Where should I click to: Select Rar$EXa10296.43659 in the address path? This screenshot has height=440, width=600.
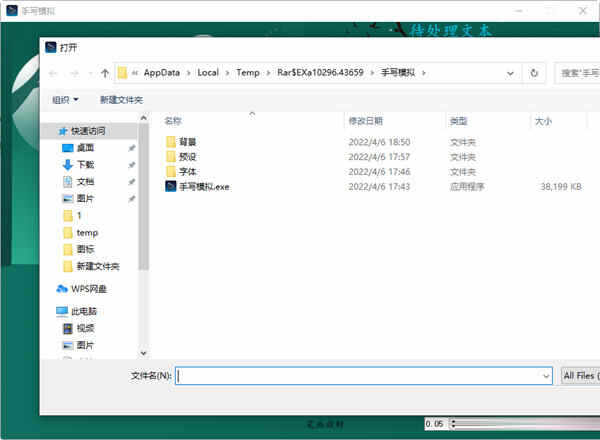pos(320,73)
